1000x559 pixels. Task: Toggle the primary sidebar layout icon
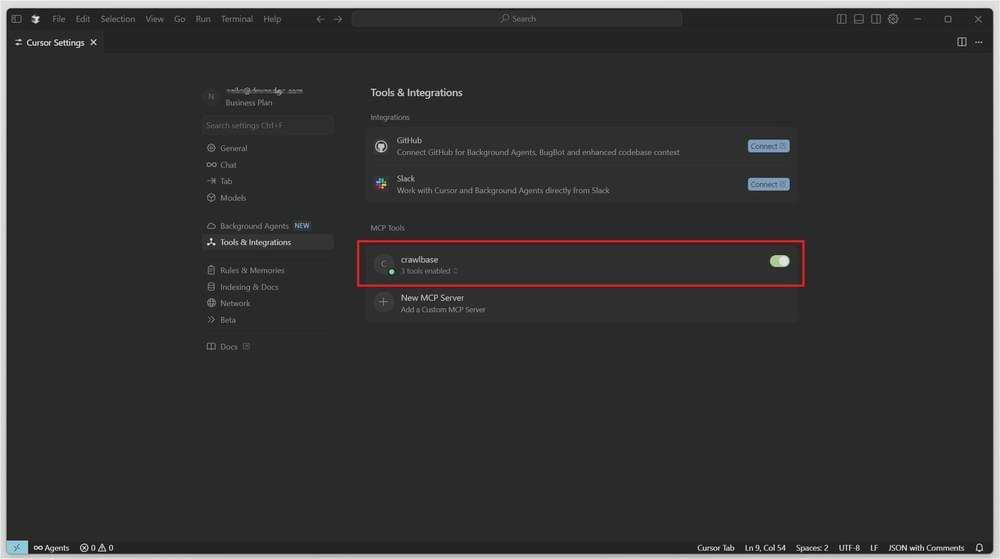pos(841,19)
